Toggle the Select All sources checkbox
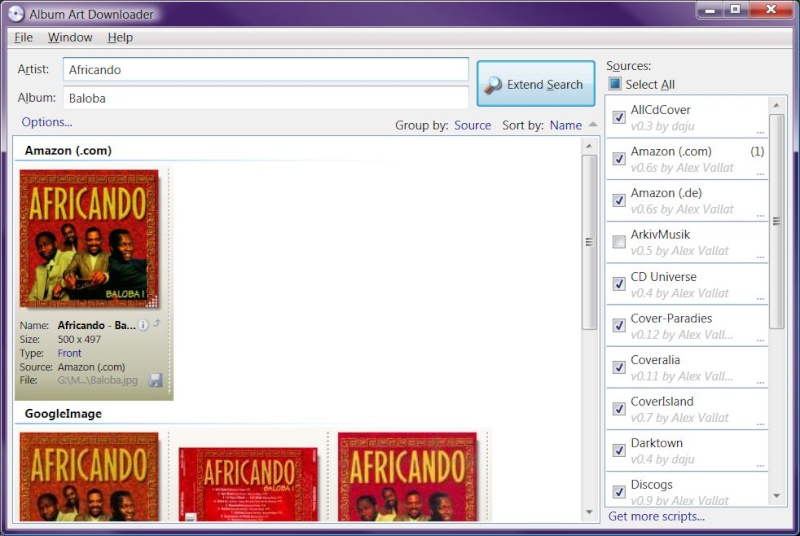Viewport: 800px width, 536px height. coord(615,84)
